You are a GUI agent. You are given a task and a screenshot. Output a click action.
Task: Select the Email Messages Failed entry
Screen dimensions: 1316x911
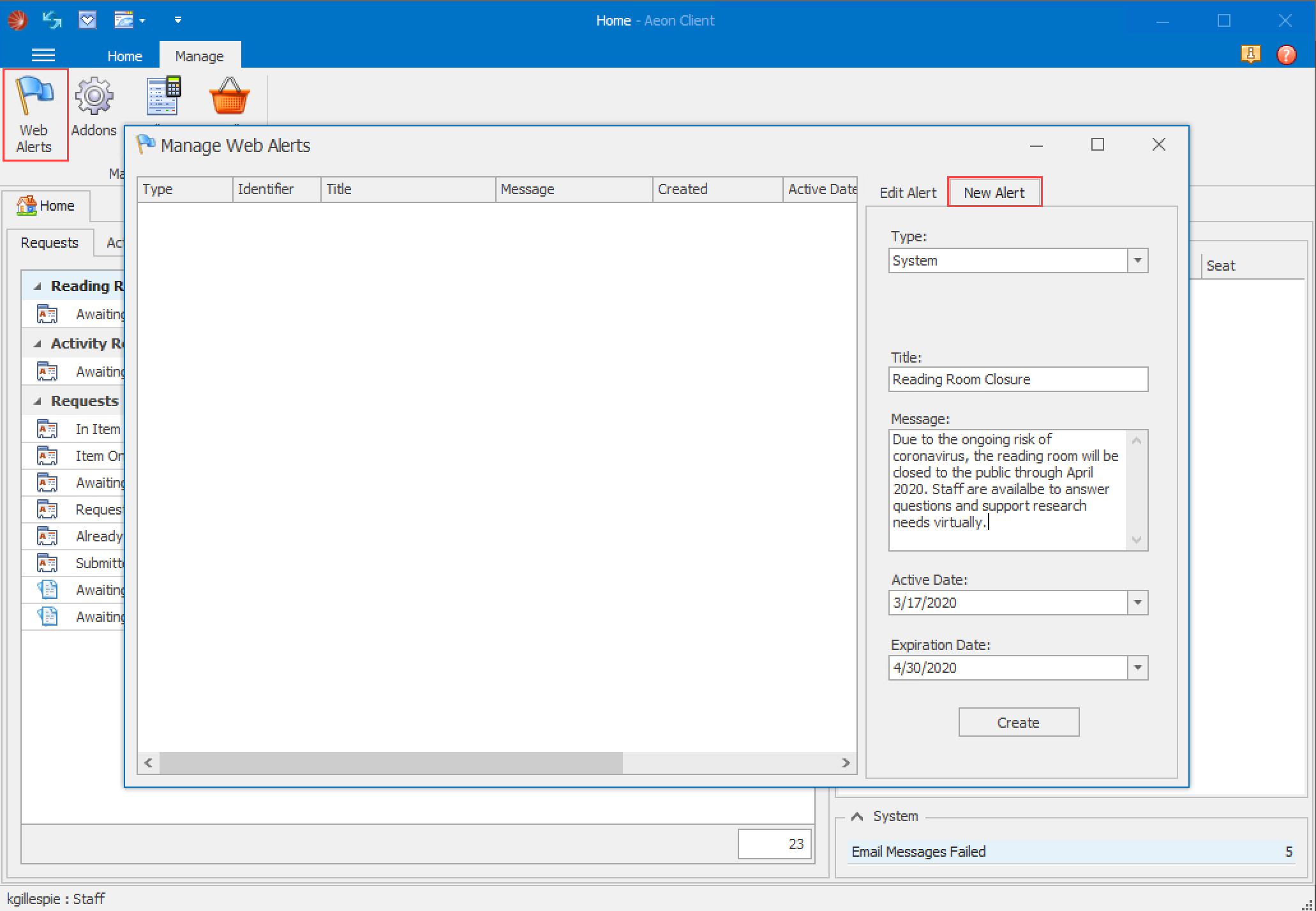(x=918, y=851)
